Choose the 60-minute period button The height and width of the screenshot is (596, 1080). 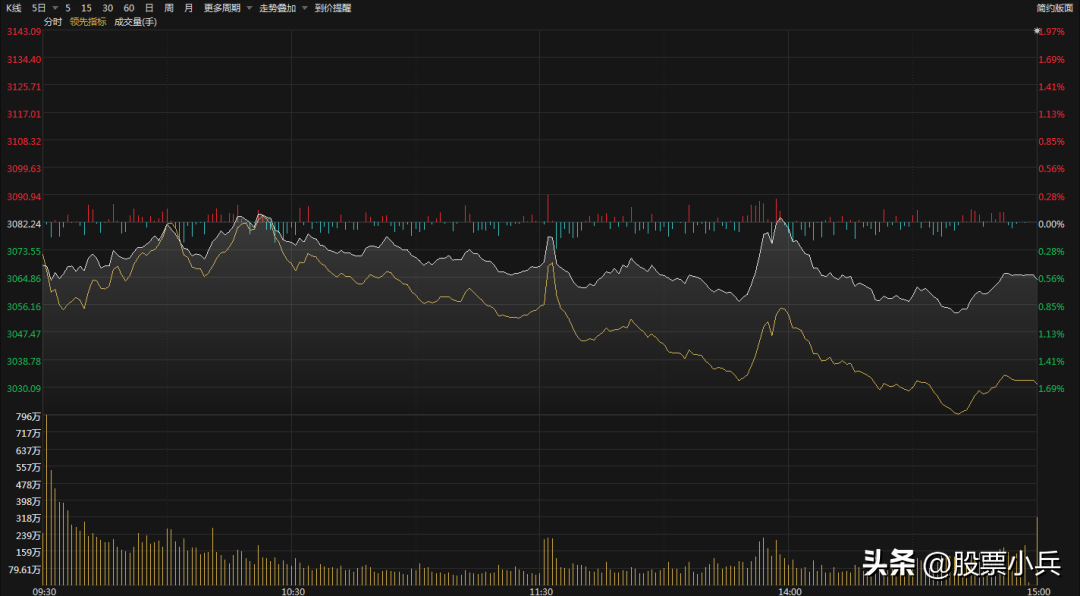click(129, 8)
